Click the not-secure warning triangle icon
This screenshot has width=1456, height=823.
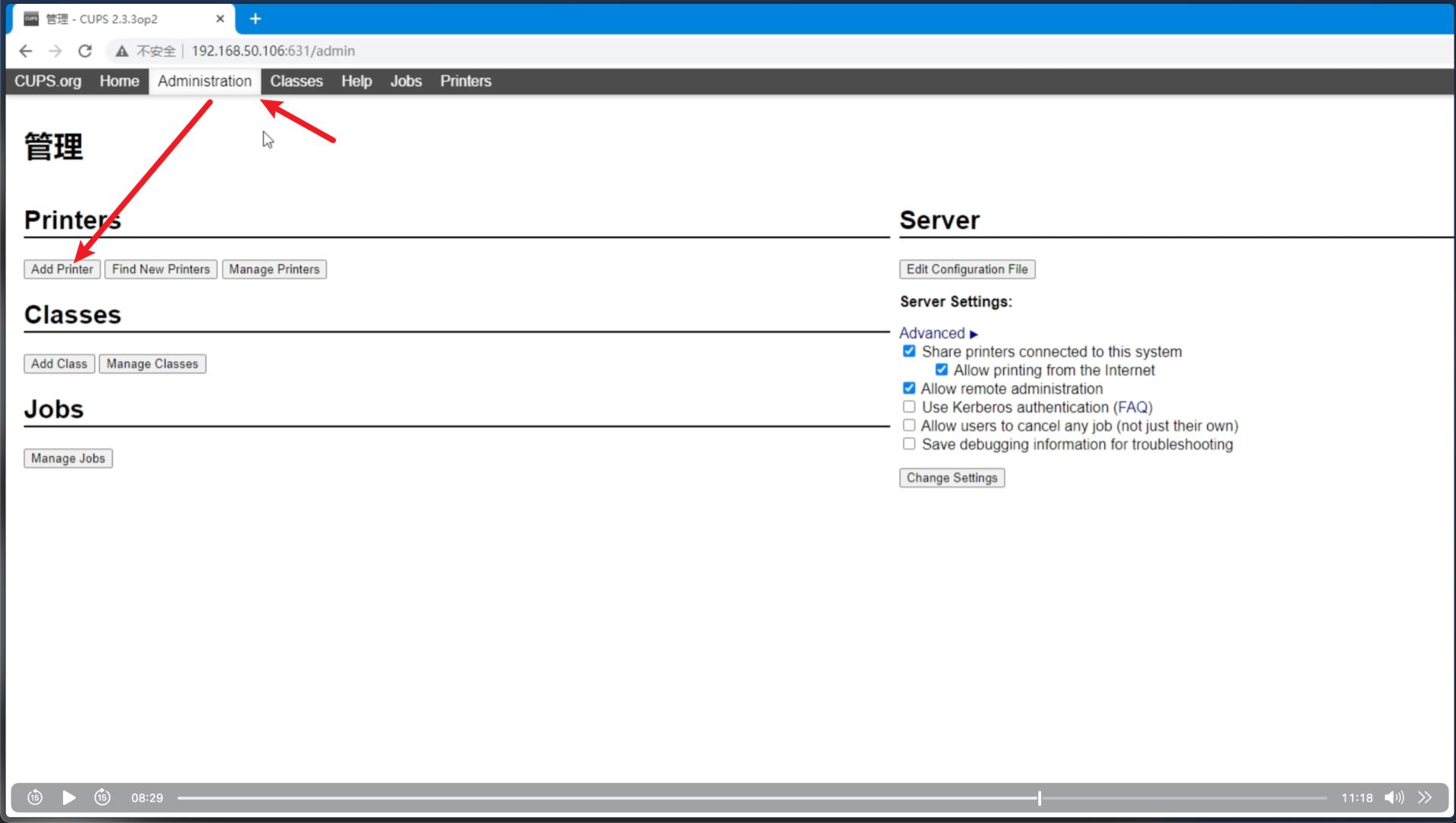pyautogui.click(x=121, y=51)
